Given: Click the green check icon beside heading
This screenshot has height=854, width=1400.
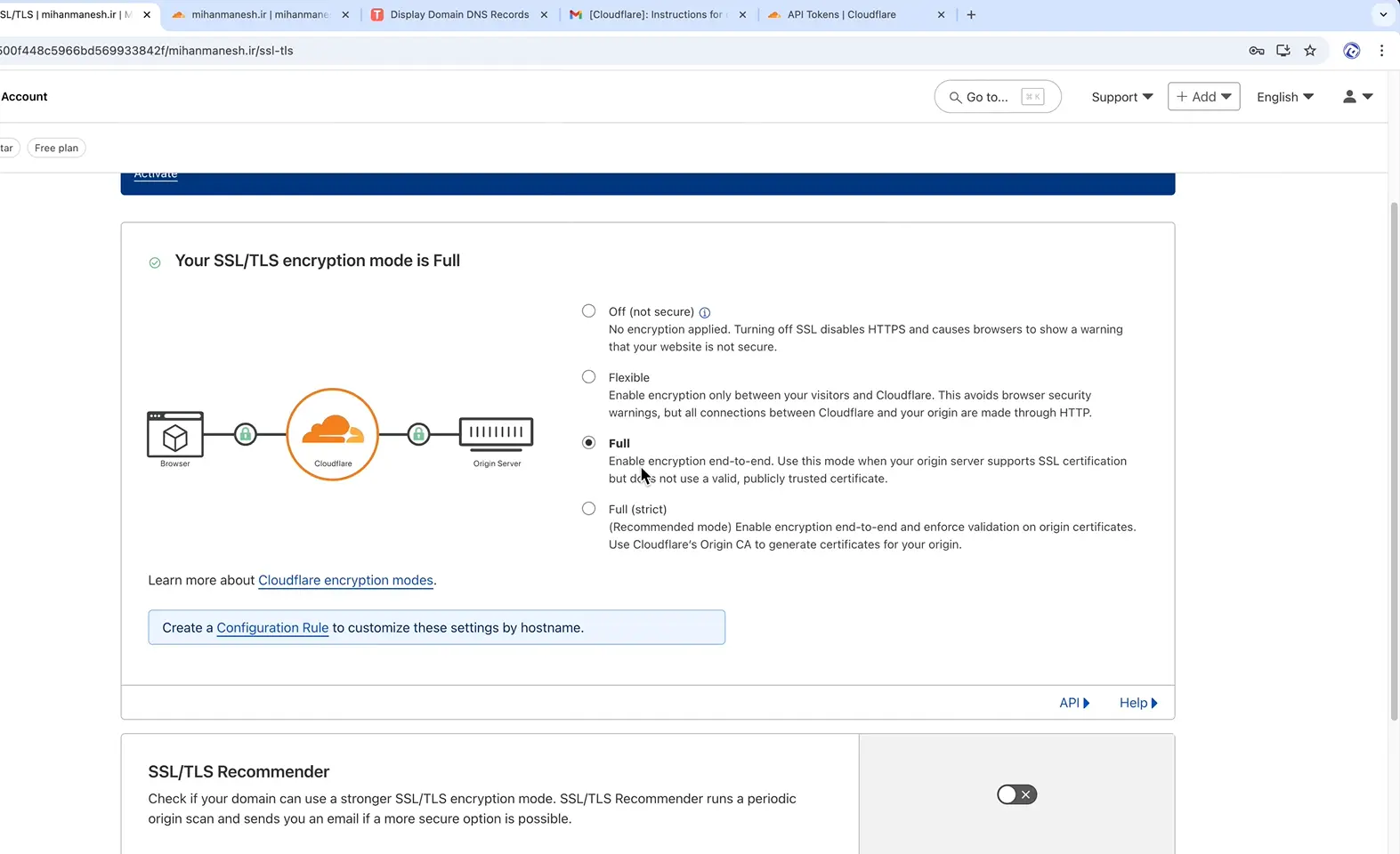Looking at the screenshot, I should coord(155,262).
